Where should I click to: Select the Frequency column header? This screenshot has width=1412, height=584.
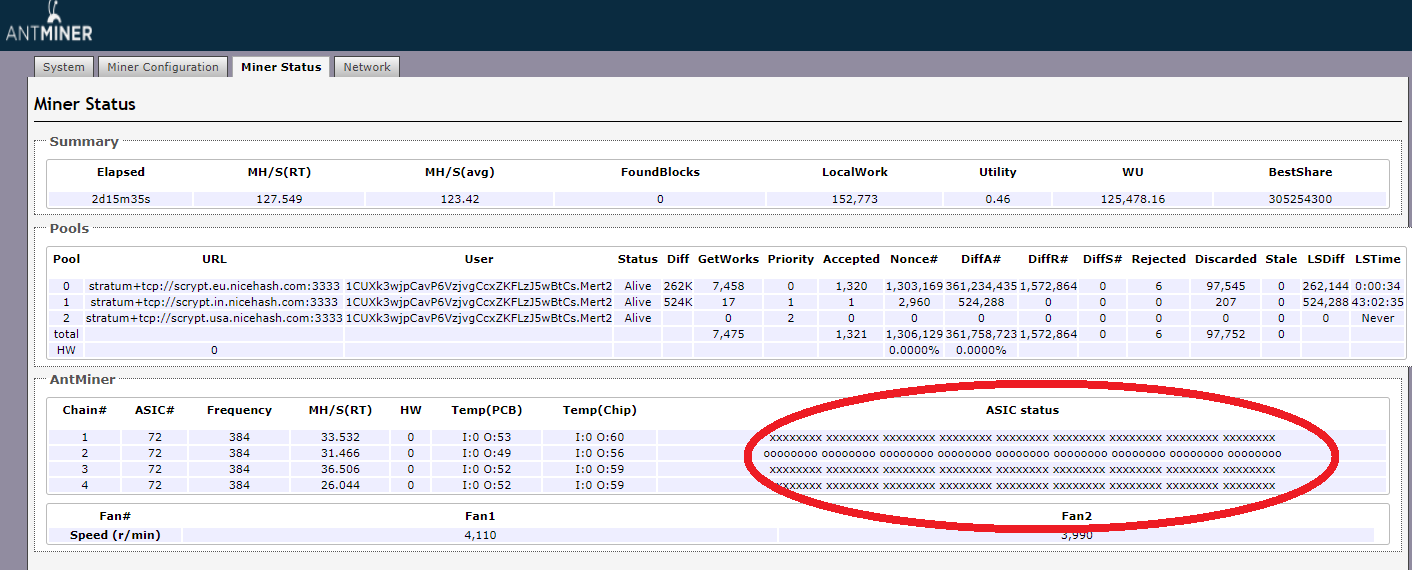tap(239, 410)
